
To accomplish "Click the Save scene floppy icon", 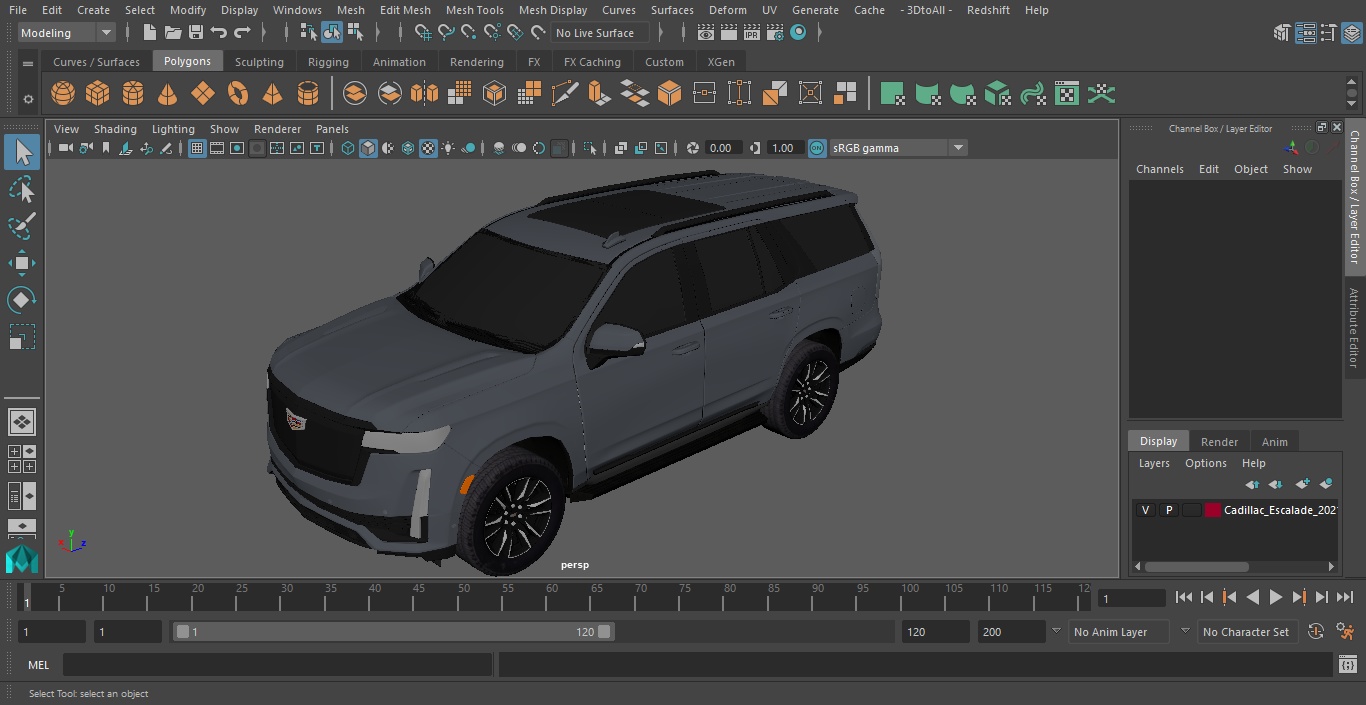I will [196, 33].
